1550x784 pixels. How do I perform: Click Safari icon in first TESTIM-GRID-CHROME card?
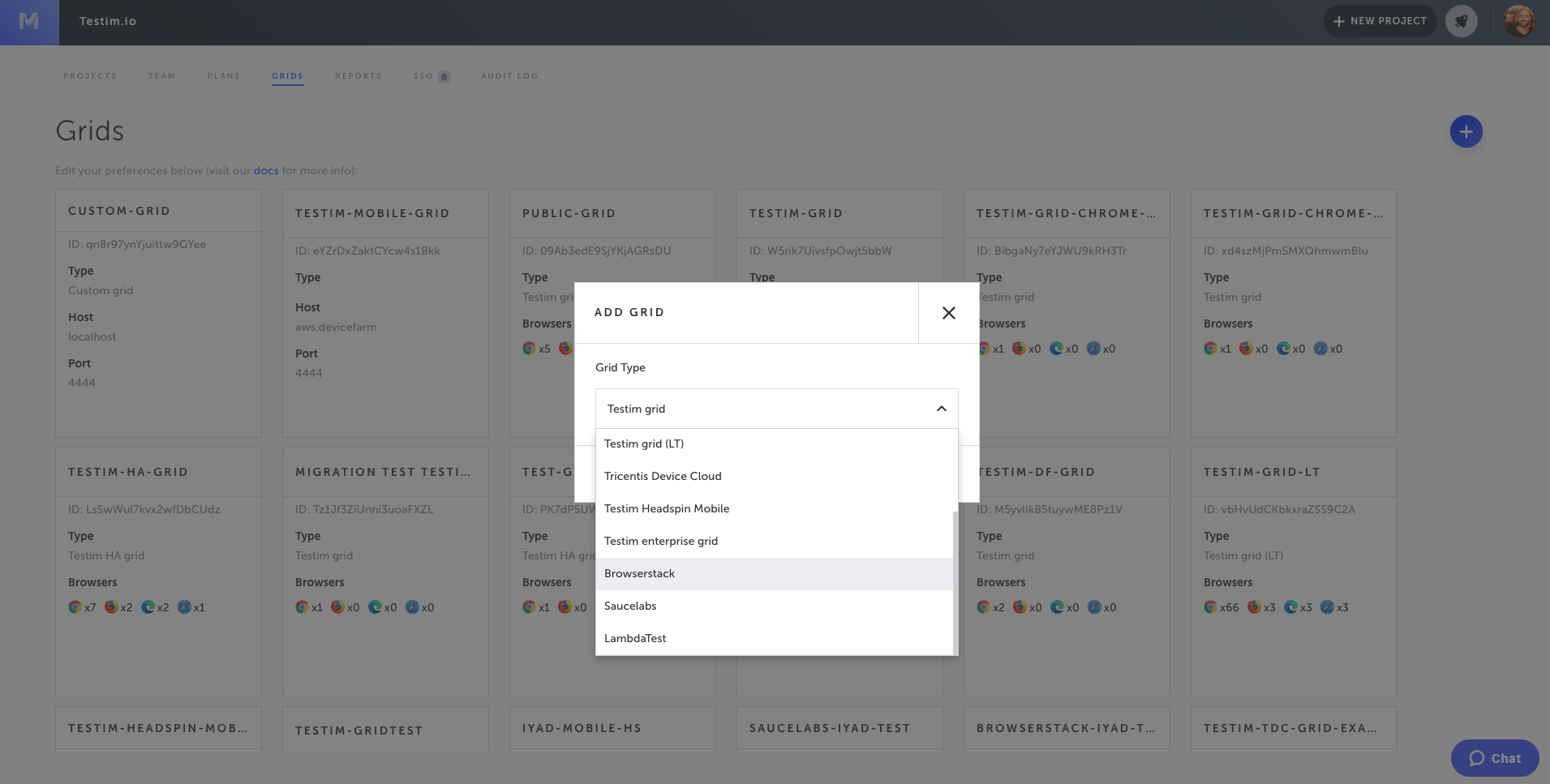(1093, 348)
